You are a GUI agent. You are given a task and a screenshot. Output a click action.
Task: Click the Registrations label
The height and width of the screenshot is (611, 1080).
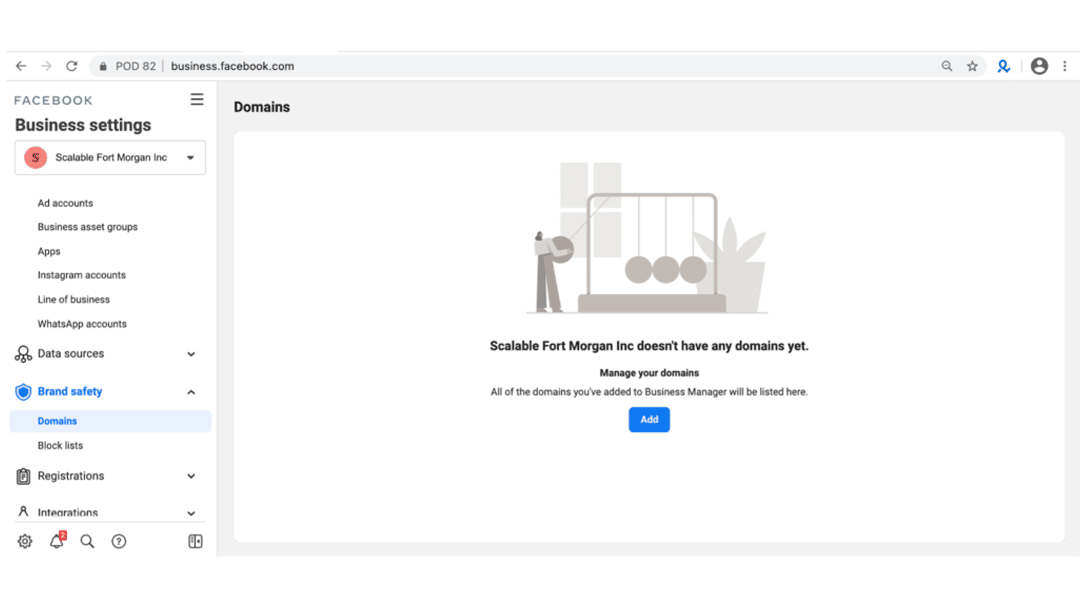point(71,476)
